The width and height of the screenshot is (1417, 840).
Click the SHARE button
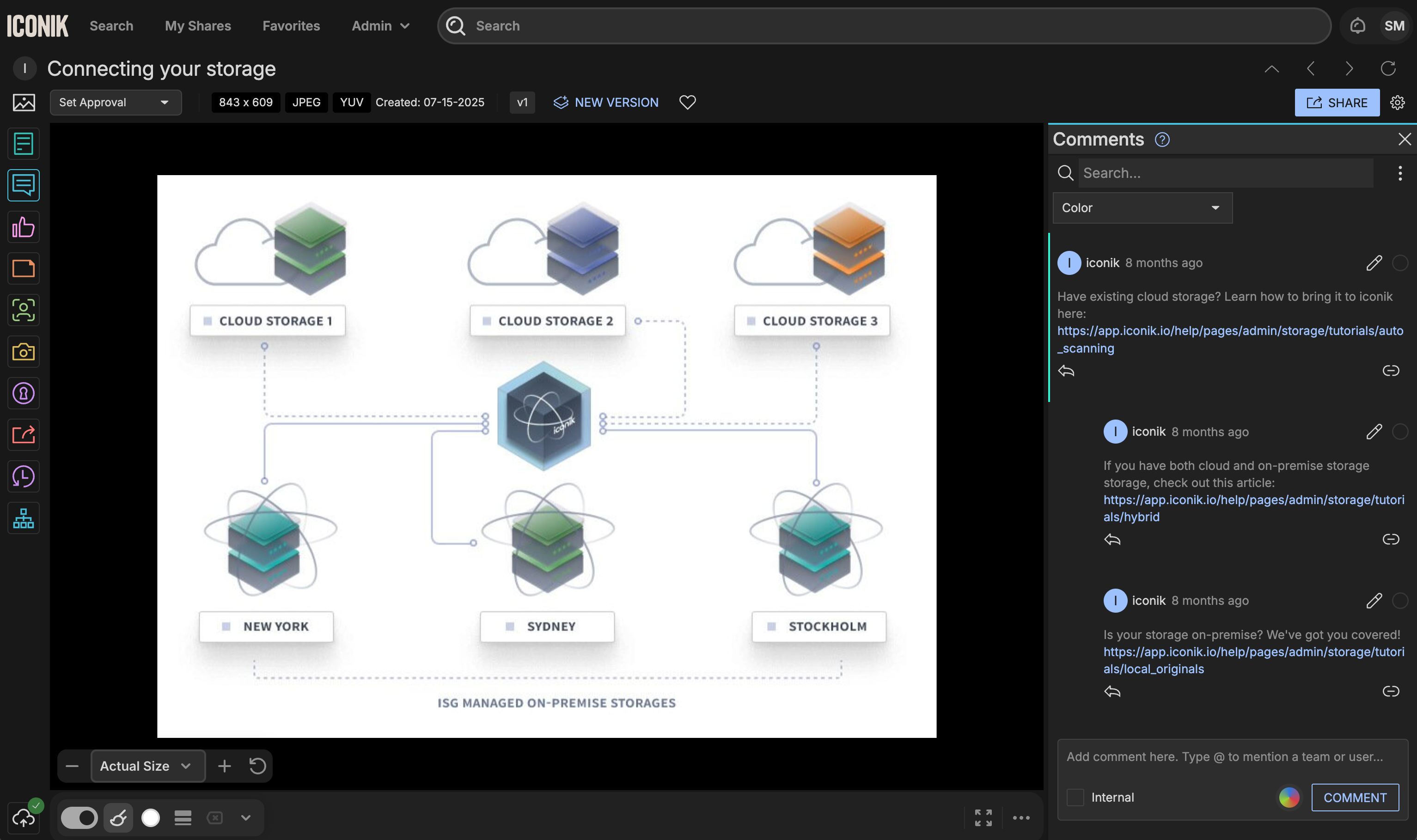coord(1337,103)
